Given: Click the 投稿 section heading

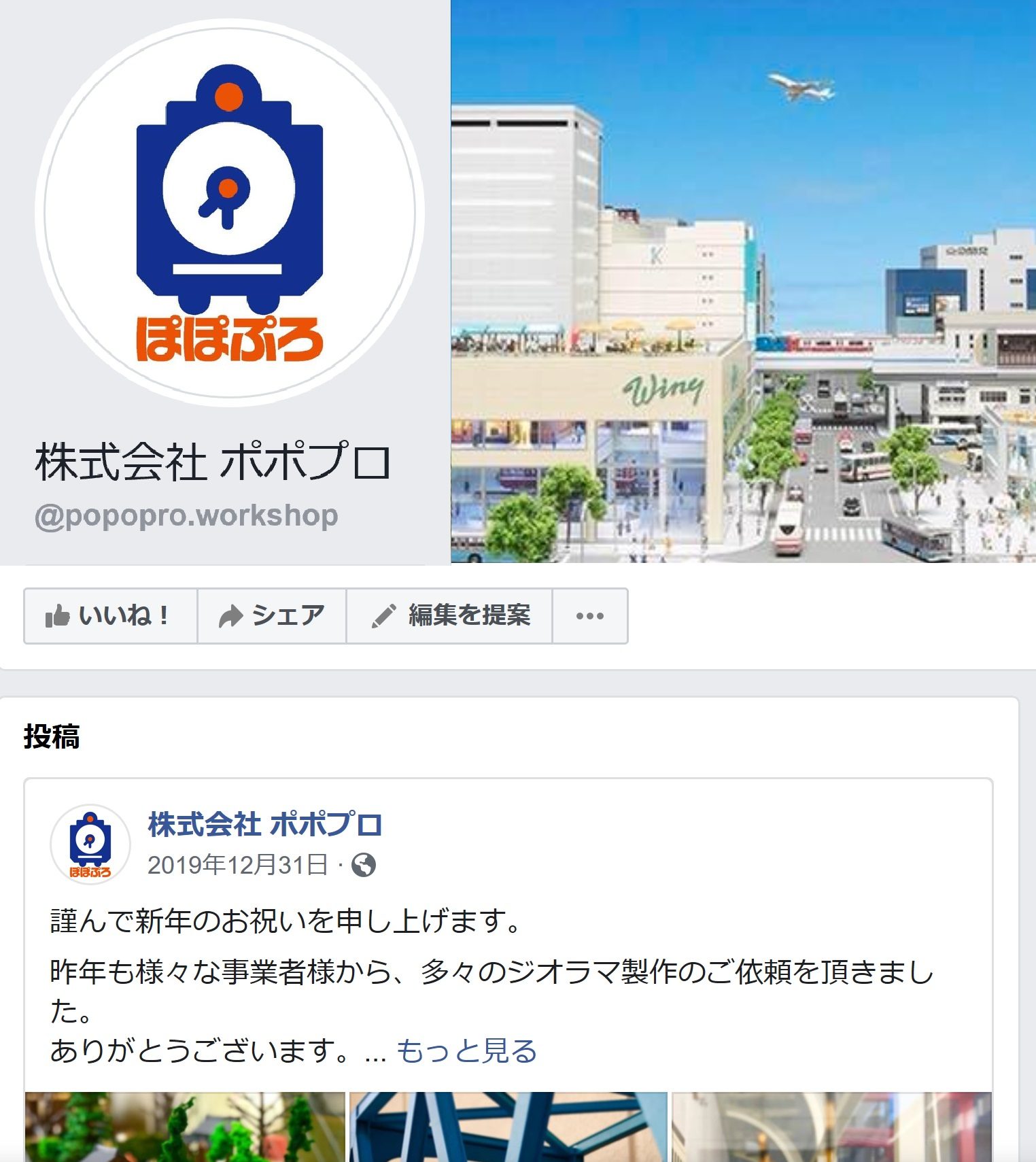Looking at the screenshot, I should pyautogui.click(x=52, y=736).
